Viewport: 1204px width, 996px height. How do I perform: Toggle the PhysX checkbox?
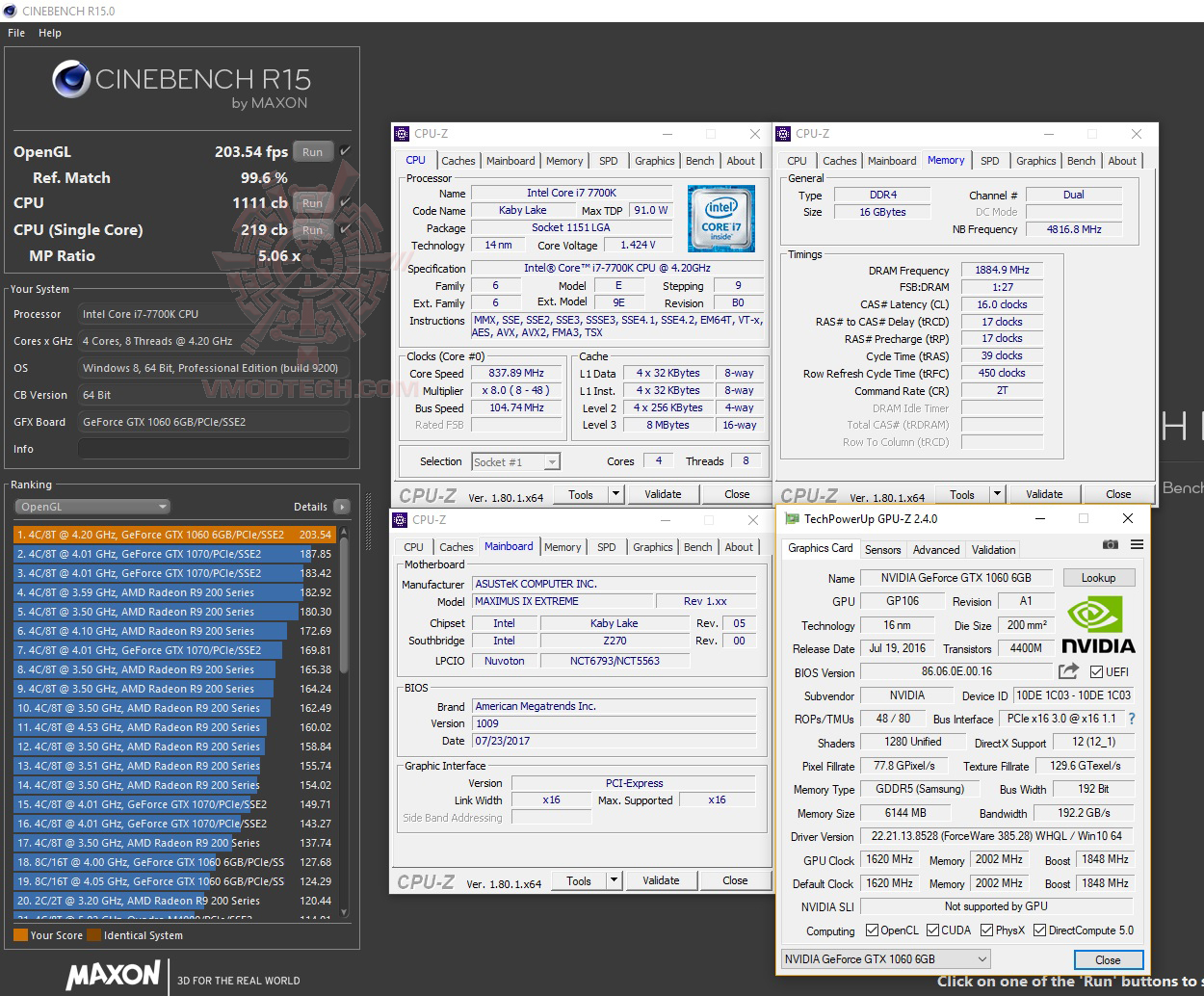coord(986,930)
